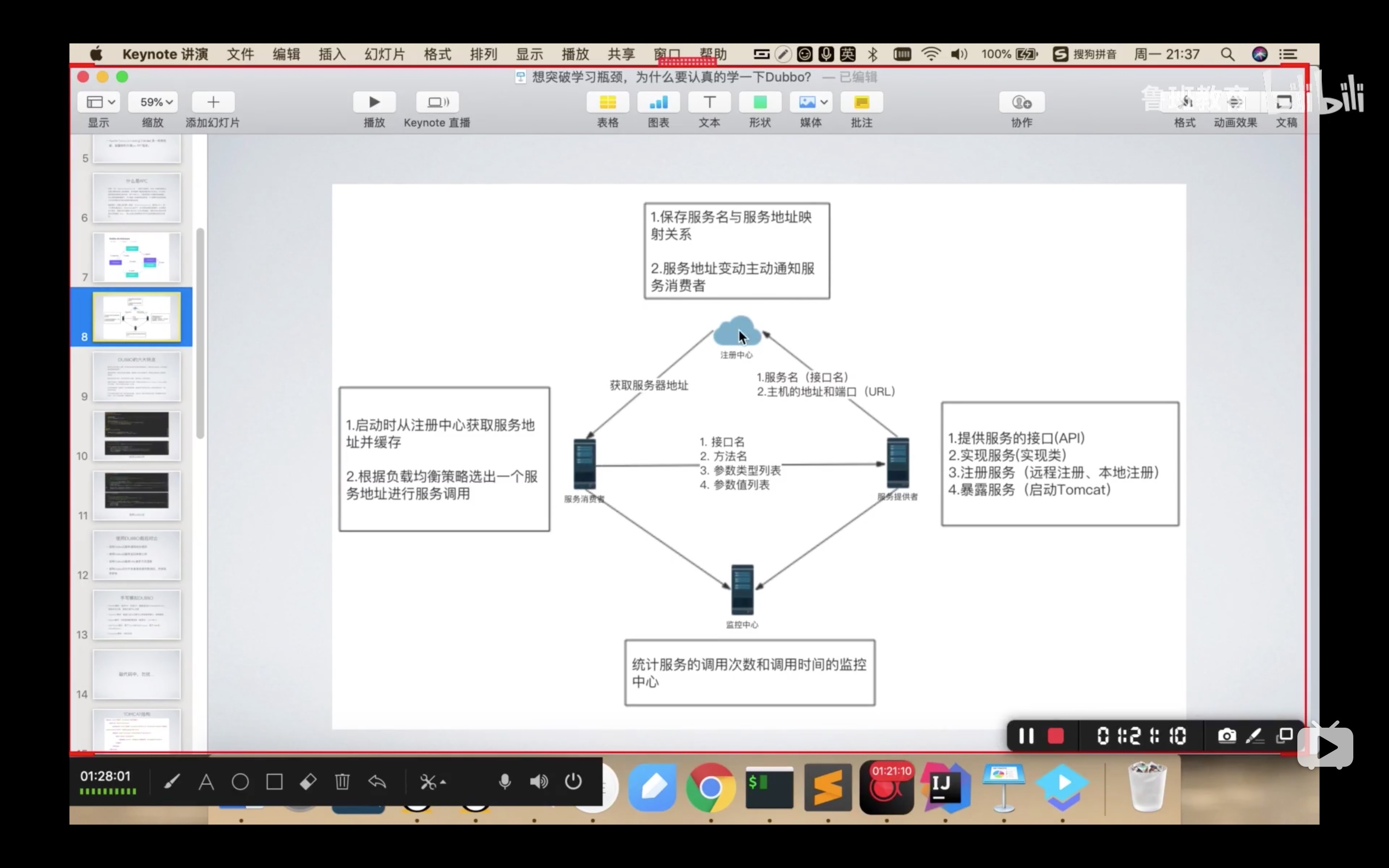Mute the speaker in recording bar

pyautogui.click(x=538, y=781)
